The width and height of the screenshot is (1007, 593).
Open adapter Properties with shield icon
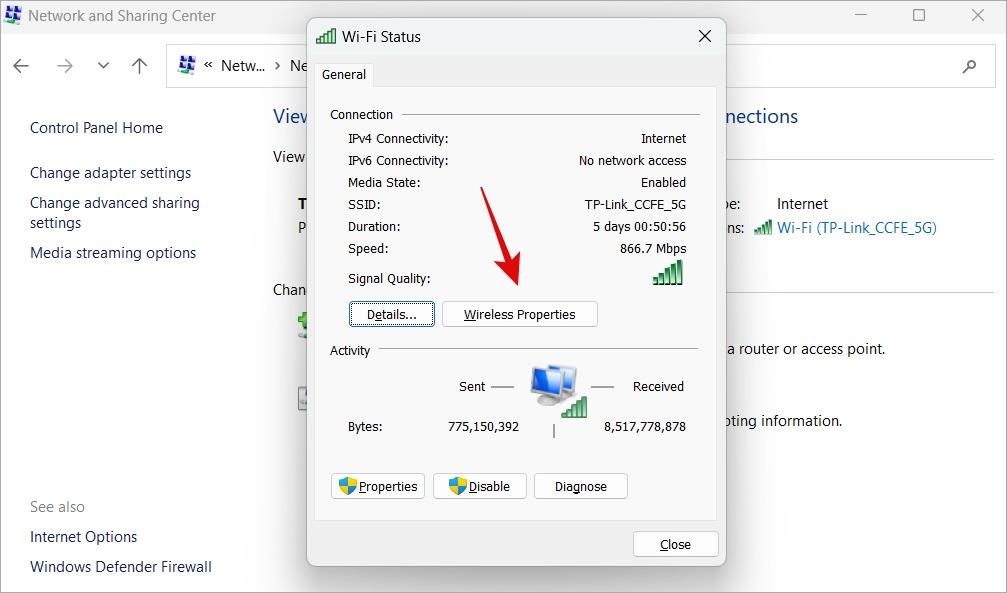point(378,486)
